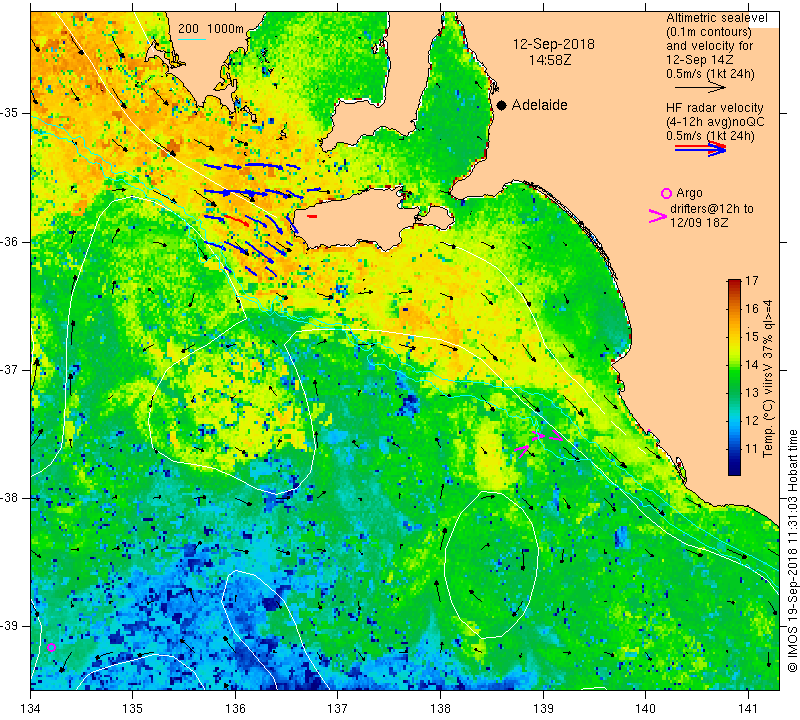Screen dimensions: 800x720
Task: Click the latitude label -37
Action: point(10,369)
